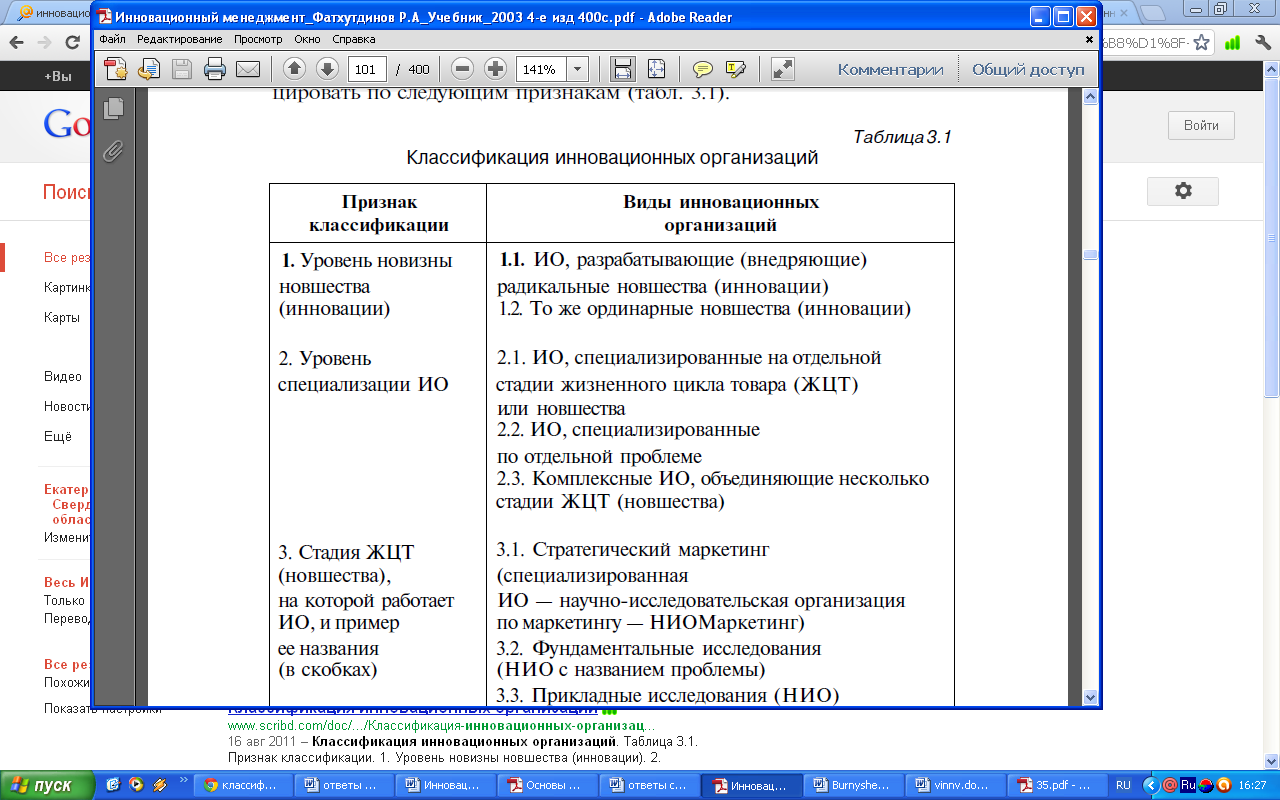This screenshot has width=1280, height=800.
Task: Click heading 'Классификация инновационных организаций'
Action: (612, 158)
